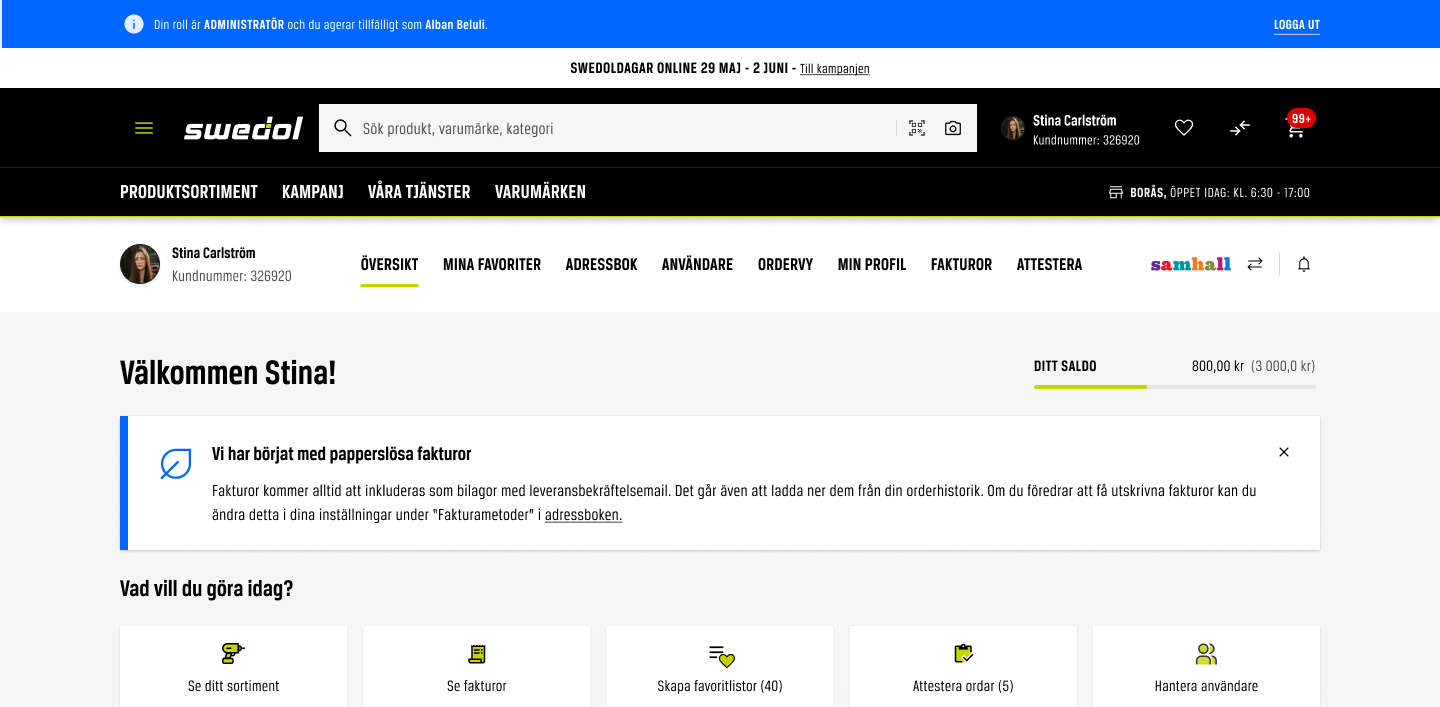The height and width of the screenshot is (707, 1440).
Task: Click LOGGA UT link
Action: click(x=1297, y=25)
